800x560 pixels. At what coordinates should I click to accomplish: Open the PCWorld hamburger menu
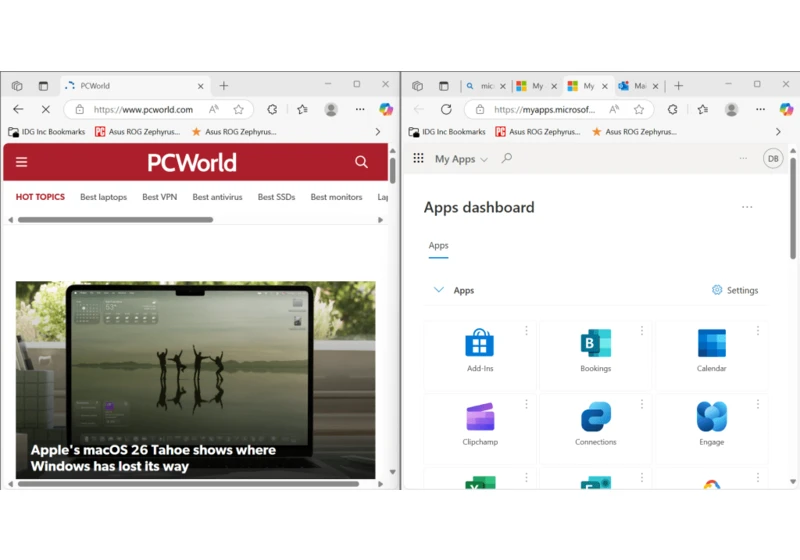(21, 162)
